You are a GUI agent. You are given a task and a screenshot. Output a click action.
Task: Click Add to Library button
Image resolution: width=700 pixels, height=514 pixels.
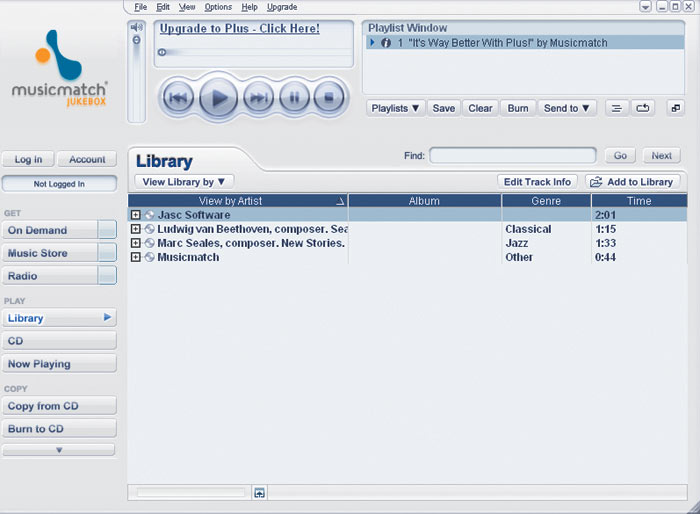click(x=633, y=182)
